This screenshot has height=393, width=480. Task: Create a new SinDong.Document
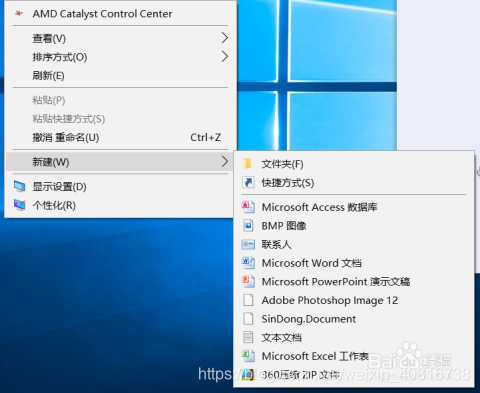pos(354,319)
